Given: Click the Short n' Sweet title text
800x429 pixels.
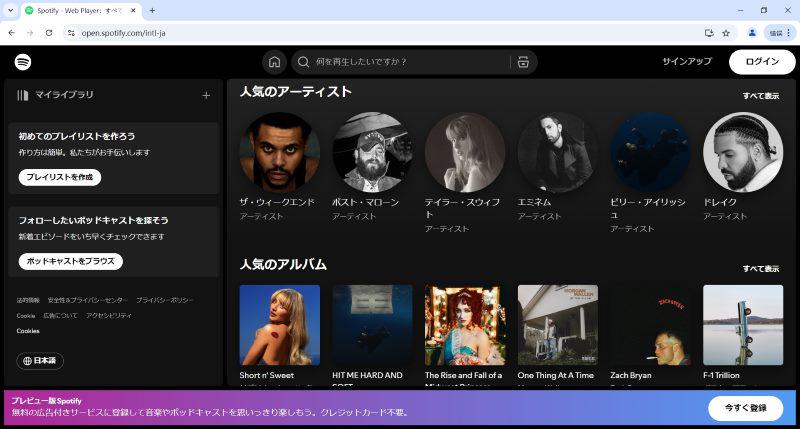Looking at the screenshot, I should point(267,375).
